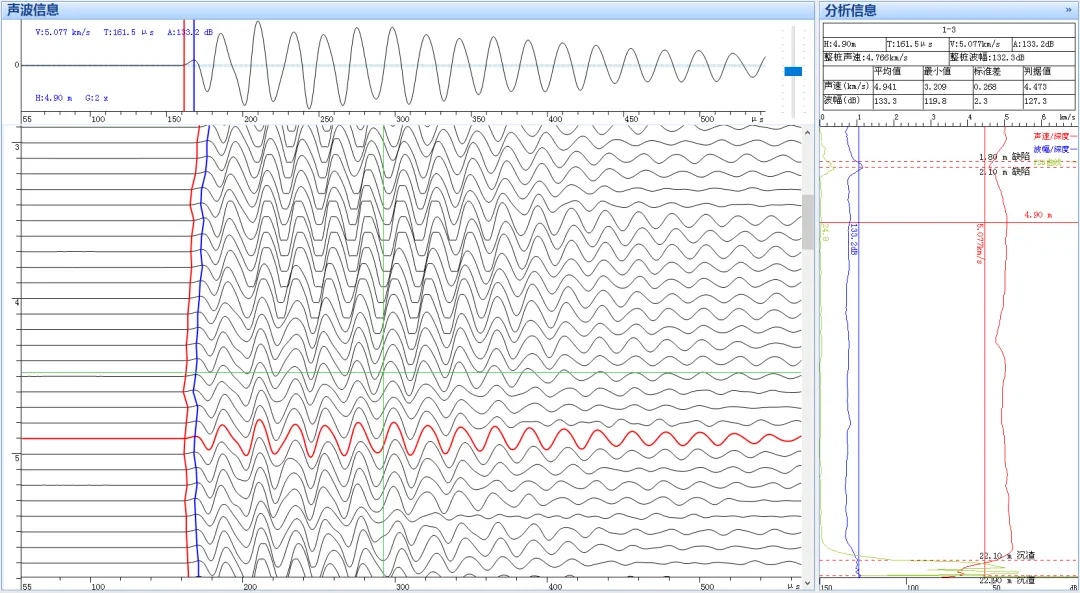1080x593 pixels.
Task: Click the PSD curve legend entry
Action: pyautogui.click(x=1048, y=161)
